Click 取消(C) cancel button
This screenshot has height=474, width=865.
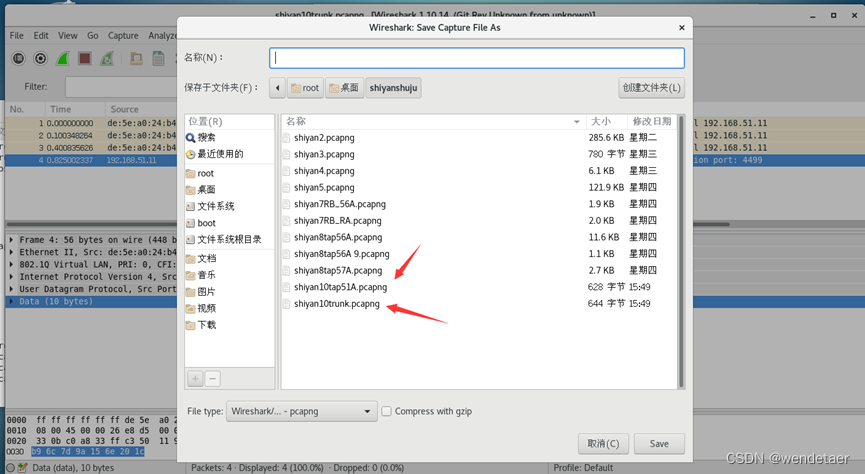(603, 444)
